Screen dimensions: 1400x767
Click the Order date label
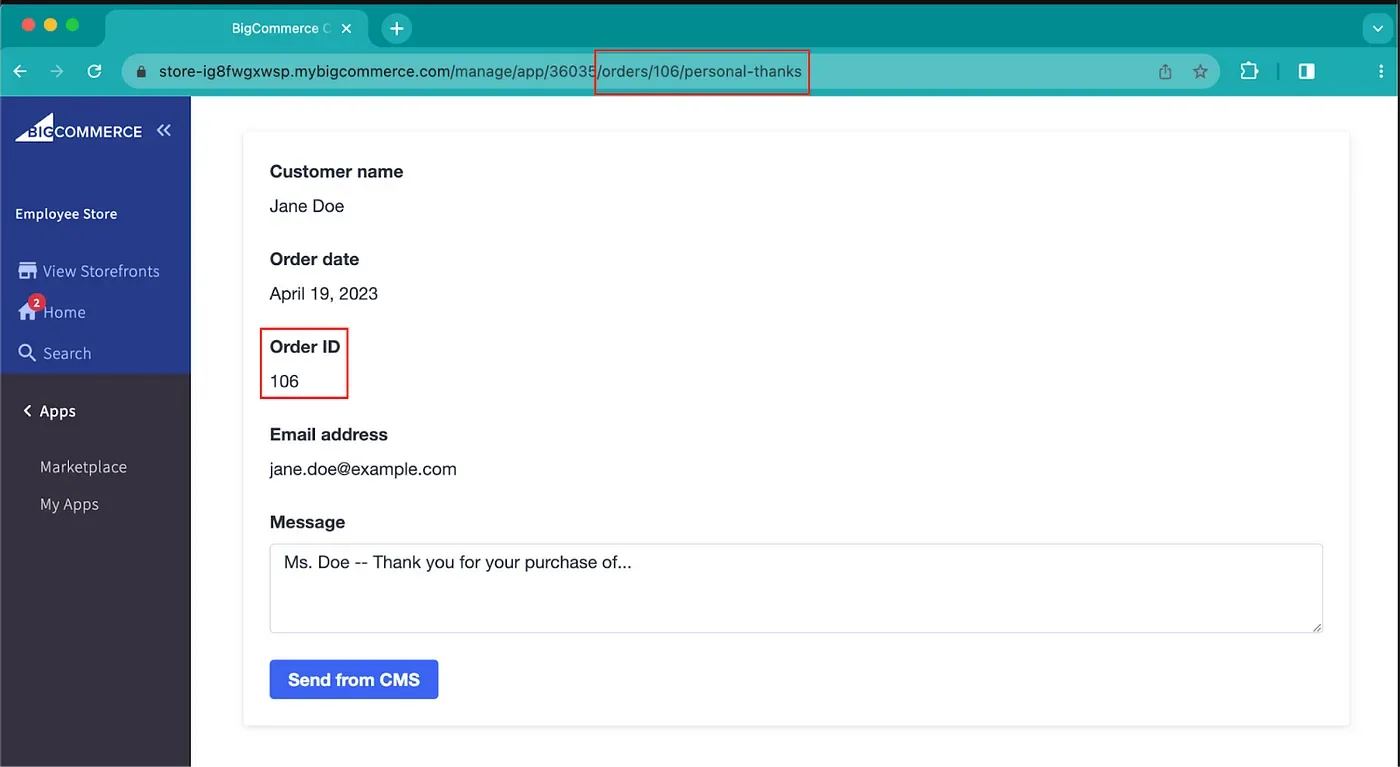314,259
